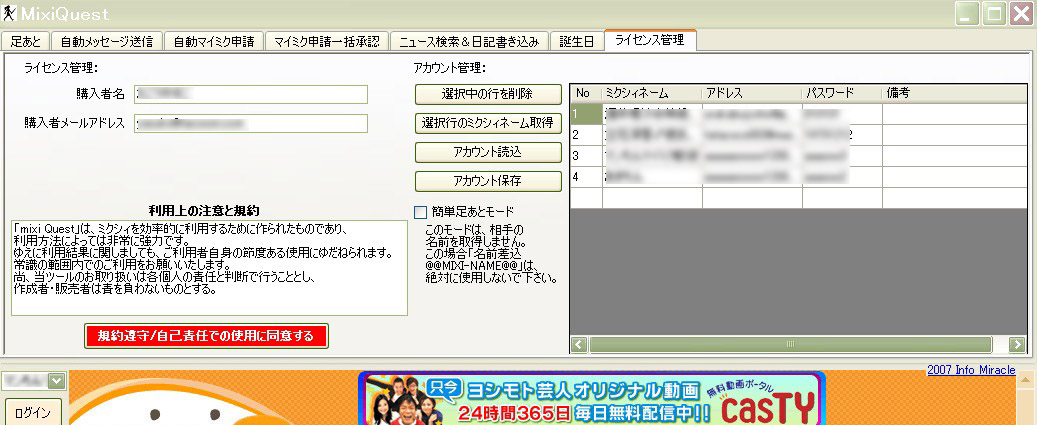Select account row number 1
Screen dimensions: 1037x425
click(x=586, y=114)
